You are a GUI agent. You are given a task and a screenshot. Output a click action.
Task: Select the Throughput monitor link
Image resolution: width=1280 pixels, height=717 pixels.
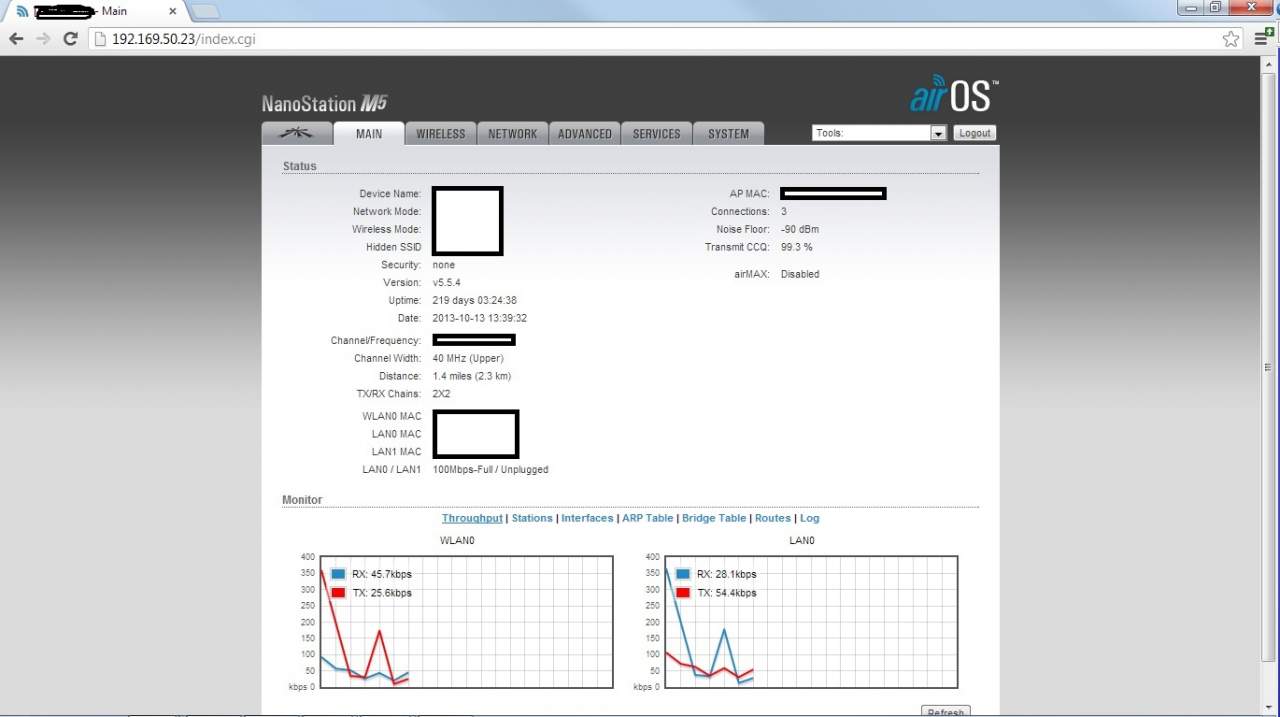(472, 518)
